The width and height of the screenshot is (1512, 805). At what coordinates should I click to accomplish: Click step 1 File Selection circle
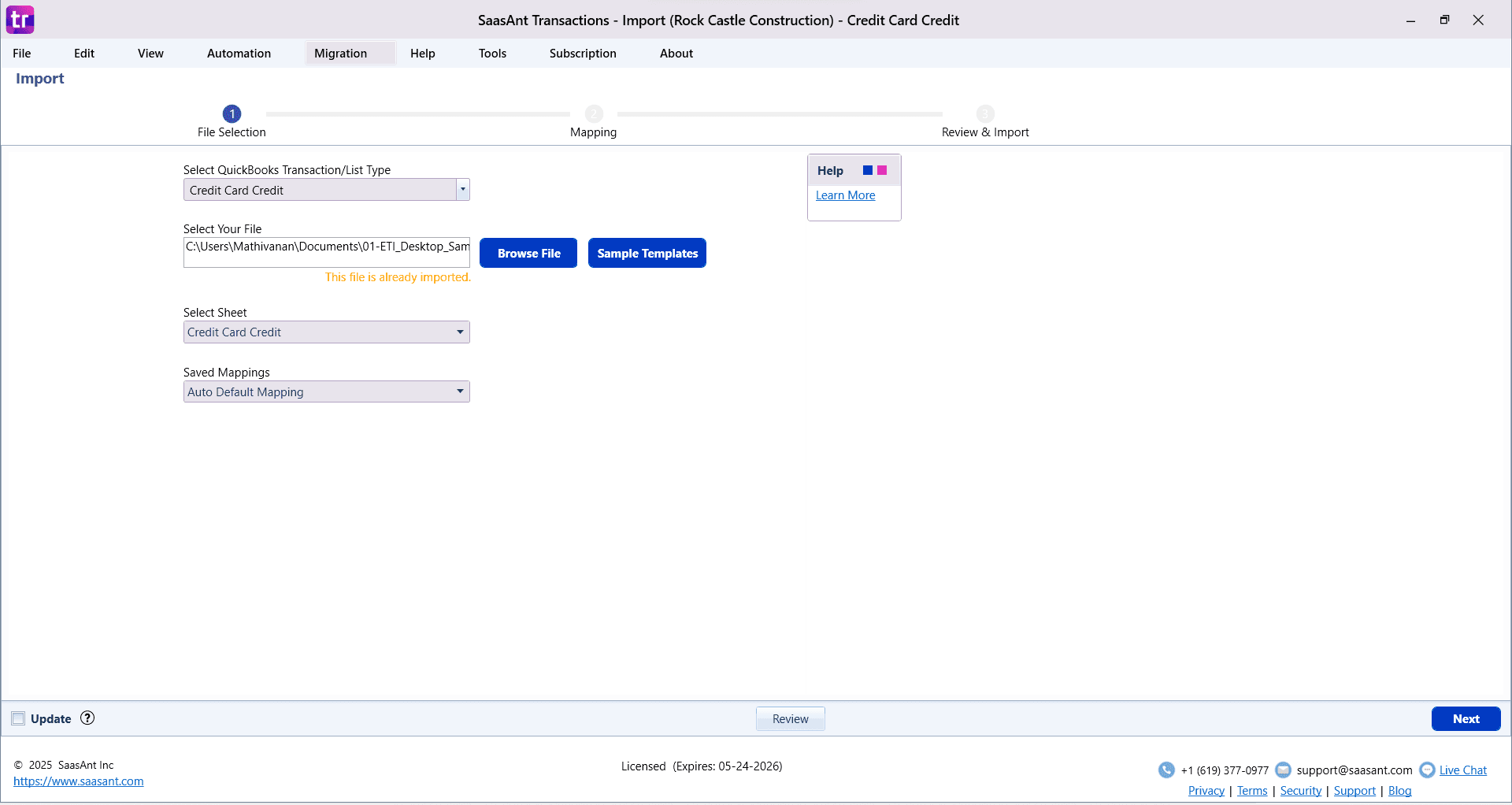coord(232,113)
